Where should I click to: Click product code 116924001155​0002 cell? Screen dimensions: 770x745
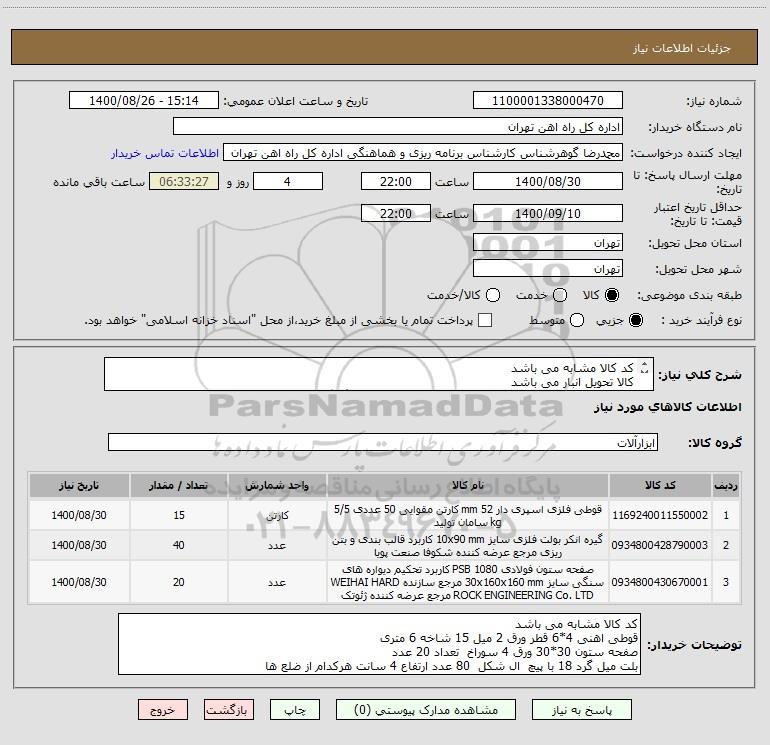coord(660,515)
